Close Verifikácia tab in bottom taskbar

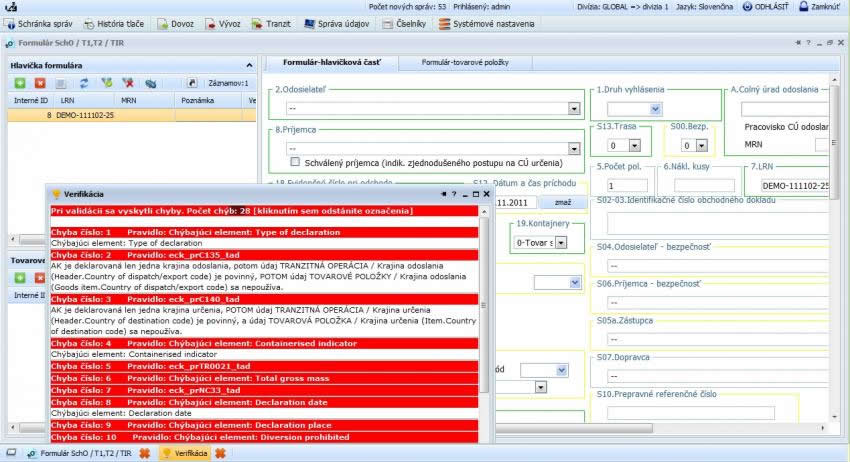click(220, 453)
